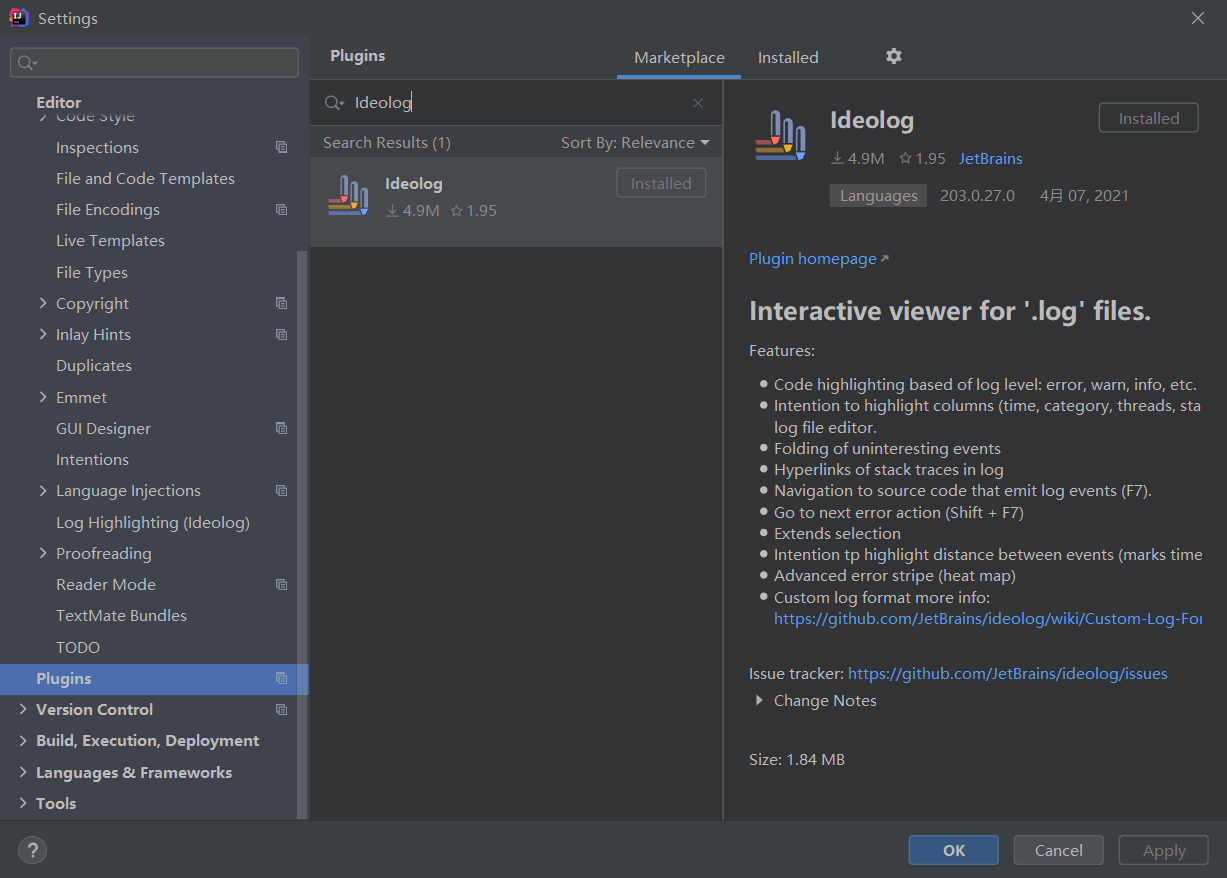This screenshot has width=1227, height=878.
Task: Expand the Emmet settings node
Action: coord(43,397)
